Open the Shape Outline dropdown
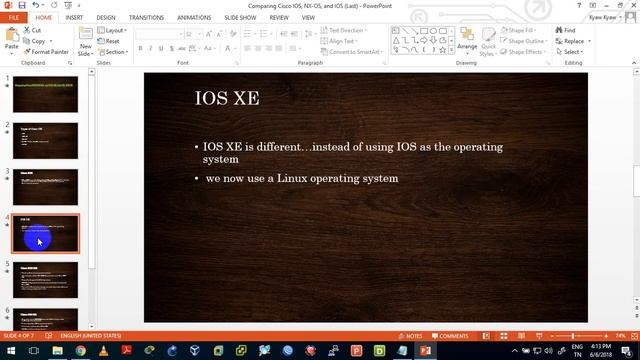This screenshot has height=360, width=640. pyautogui.click(x=524, y=41)
